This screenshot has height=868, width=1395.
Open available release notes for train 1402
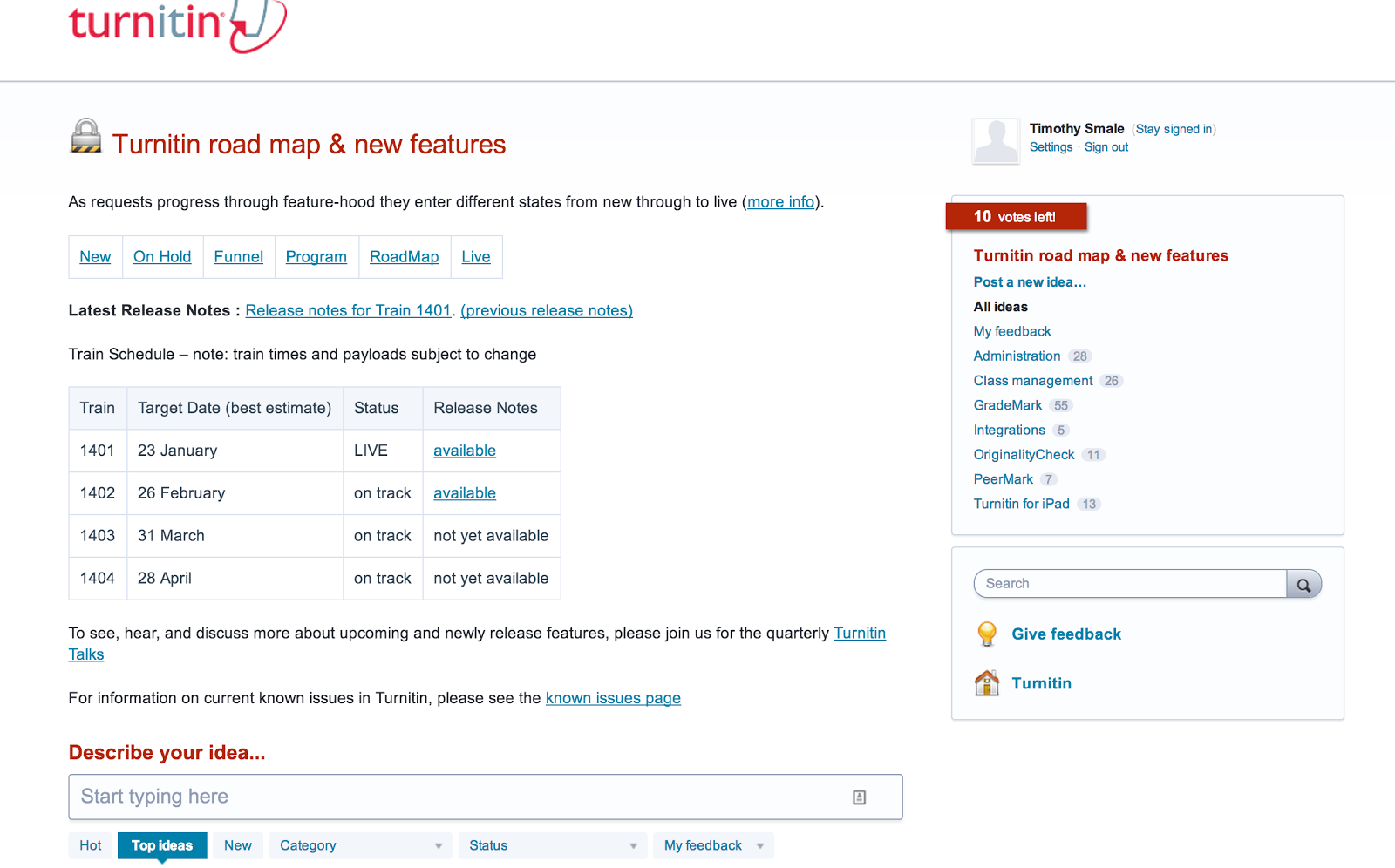click(465, 493)
